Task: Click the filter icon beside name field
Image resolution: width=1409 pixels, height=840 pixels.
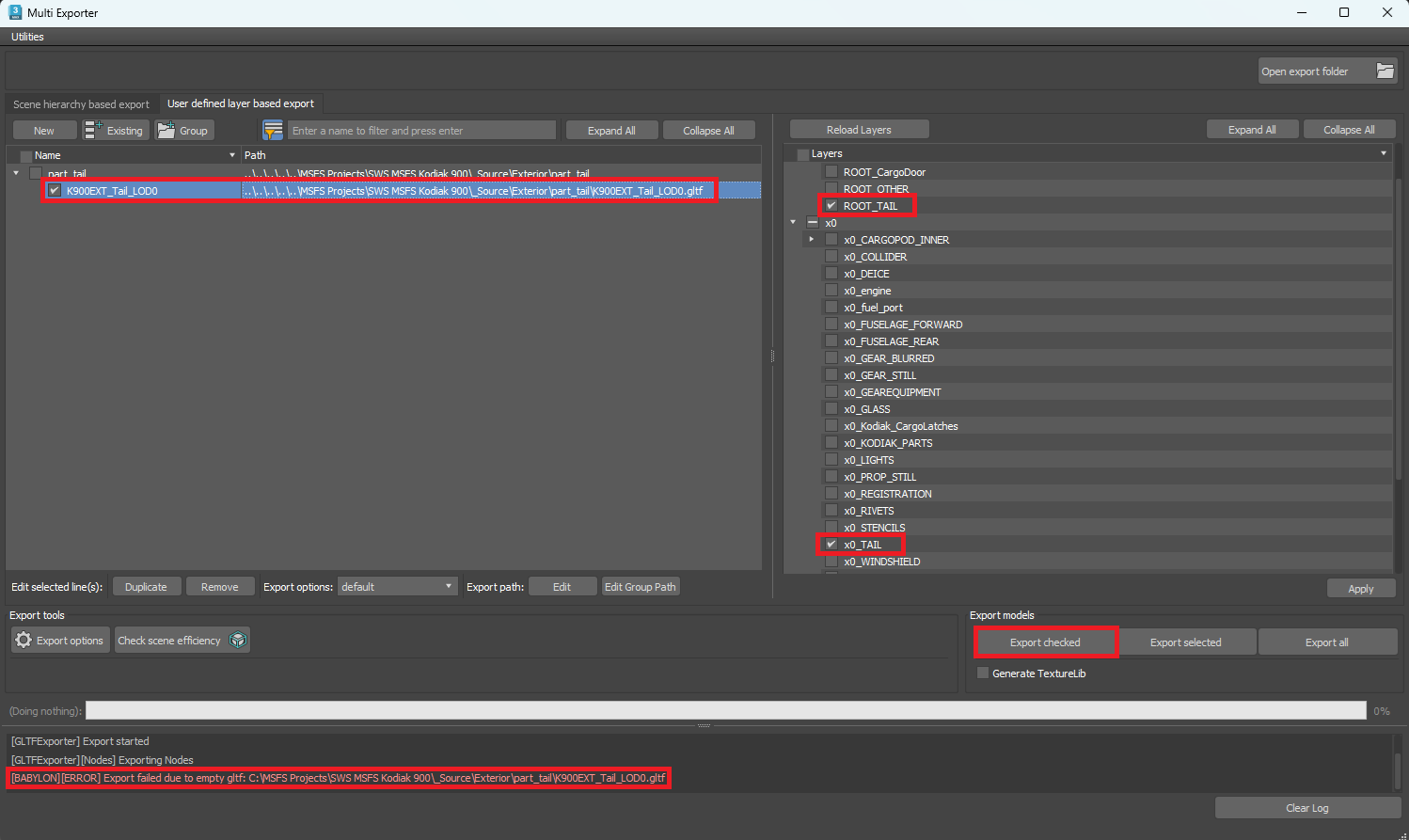Action: (x=273, y=130)
